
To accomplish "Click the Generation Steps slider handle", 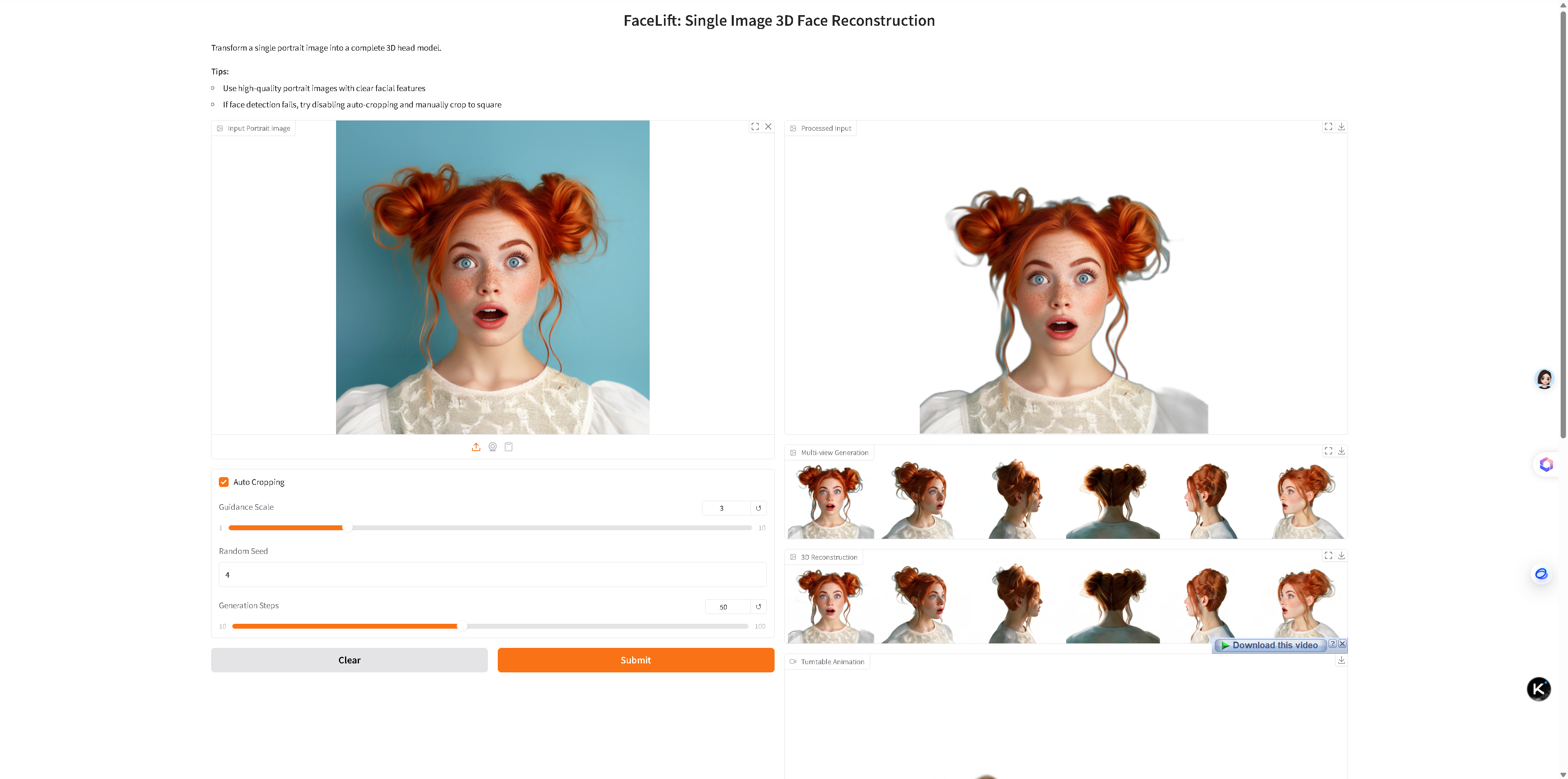I will point(462,626).
